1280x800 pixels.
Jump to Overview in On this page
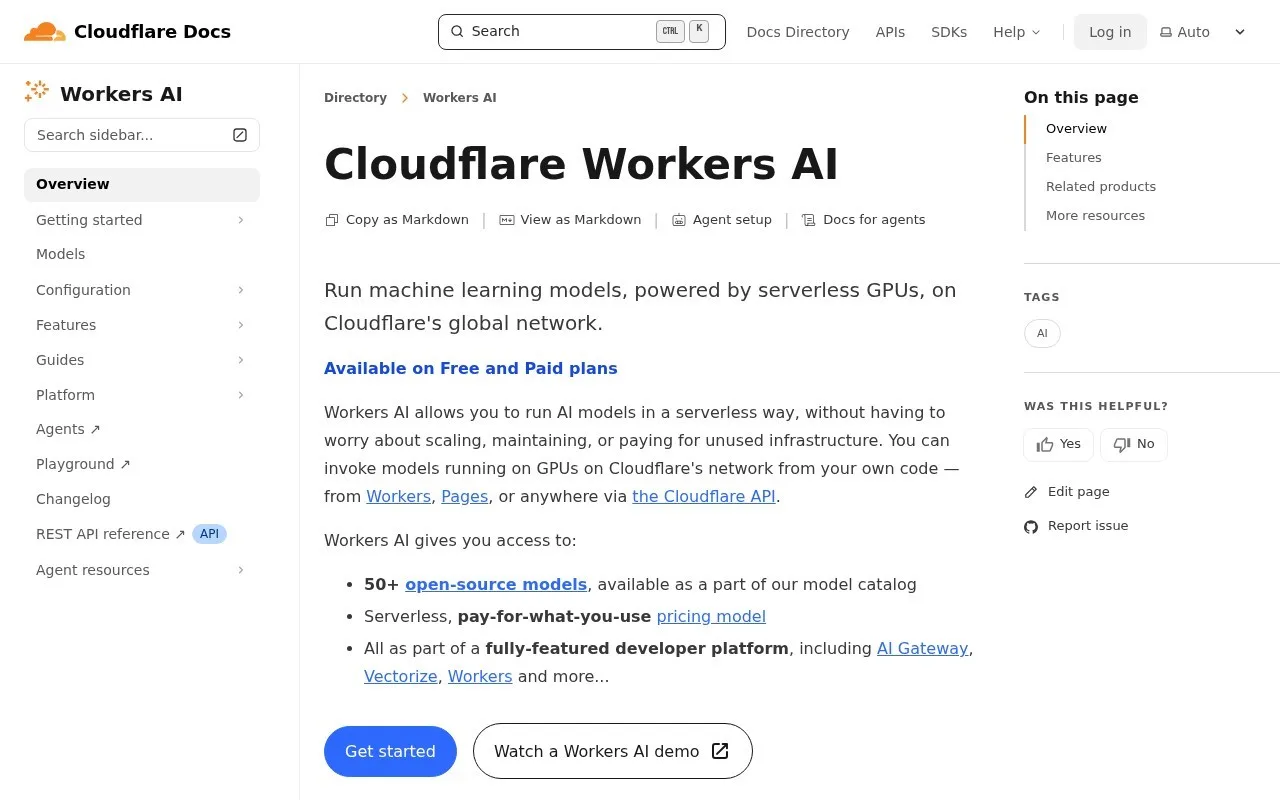(x=1076, y=129)
